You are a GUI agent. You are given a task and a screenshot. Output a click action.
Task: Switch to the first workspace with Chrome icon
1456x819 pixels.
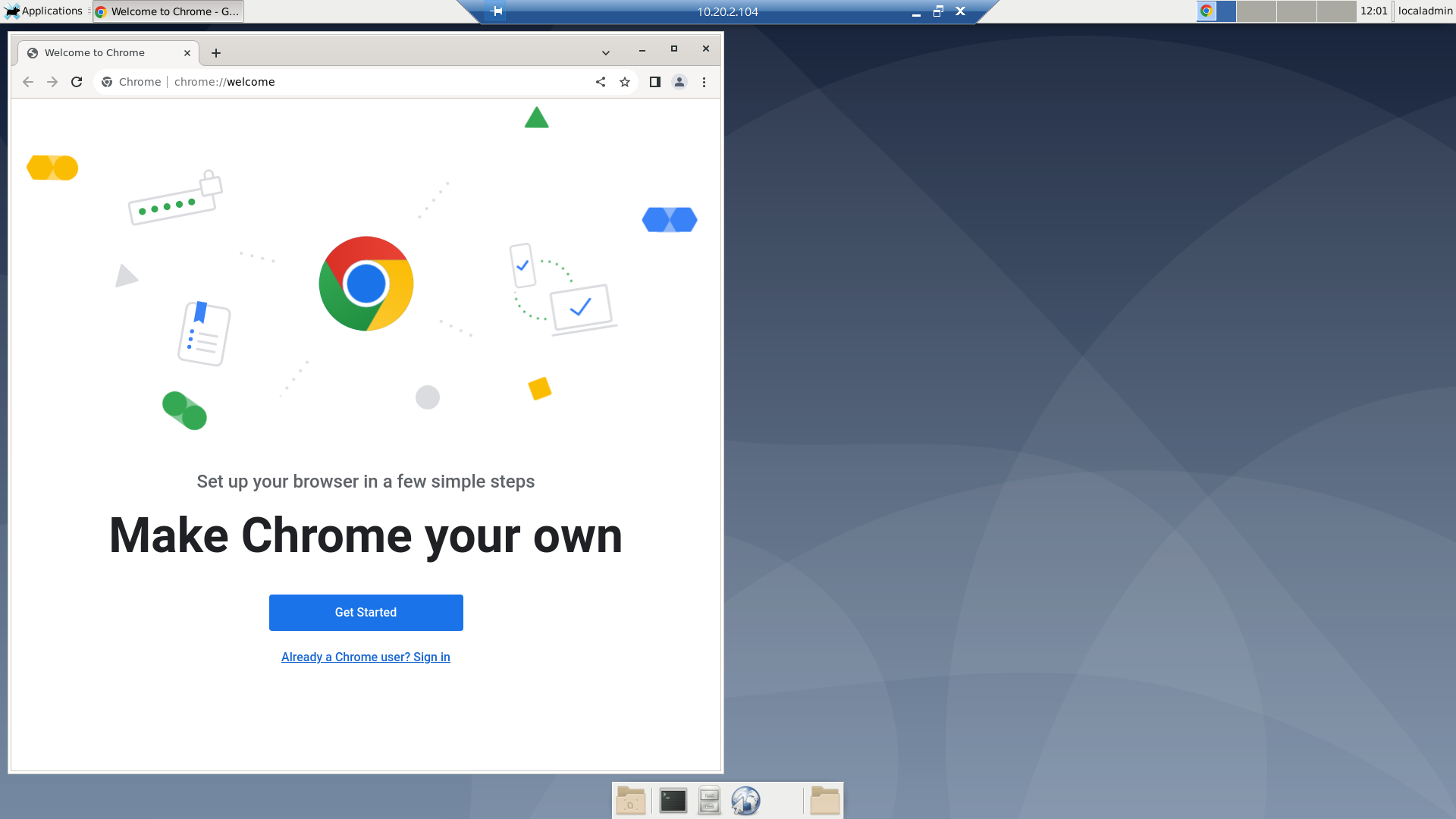pos(1216,11)
